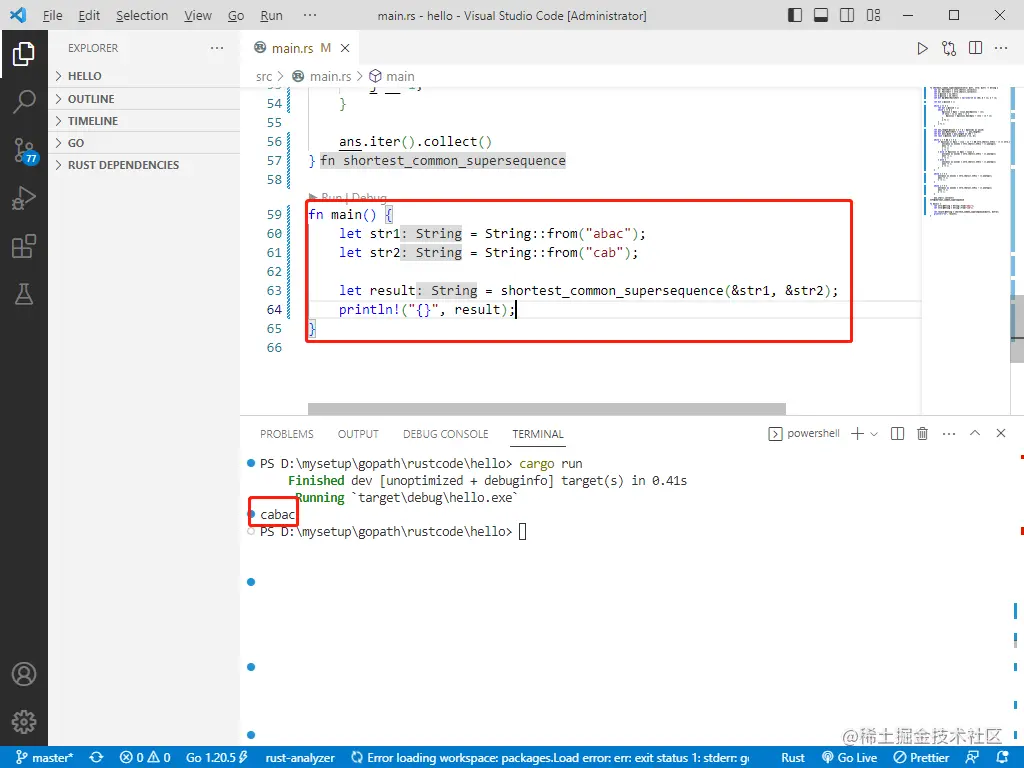The image size is (1024, 768).
Task: Switch to the PROBLEMS tab
Action: tap(287, 434)
